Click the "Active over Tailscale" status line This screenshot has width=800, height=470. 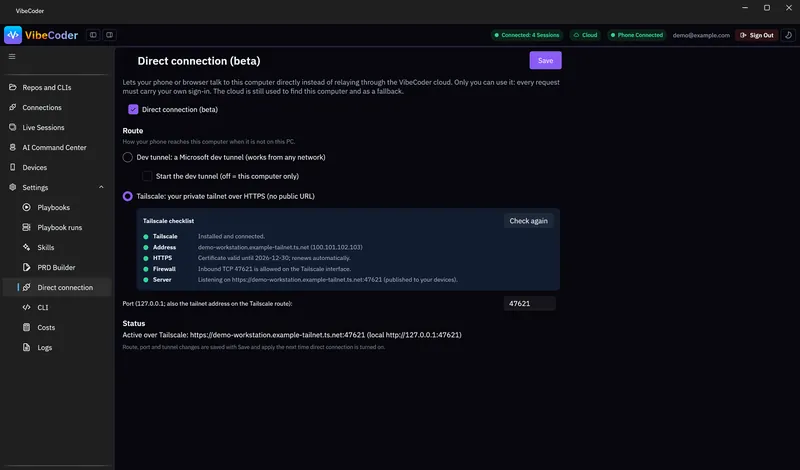click(x=292, y=335)
